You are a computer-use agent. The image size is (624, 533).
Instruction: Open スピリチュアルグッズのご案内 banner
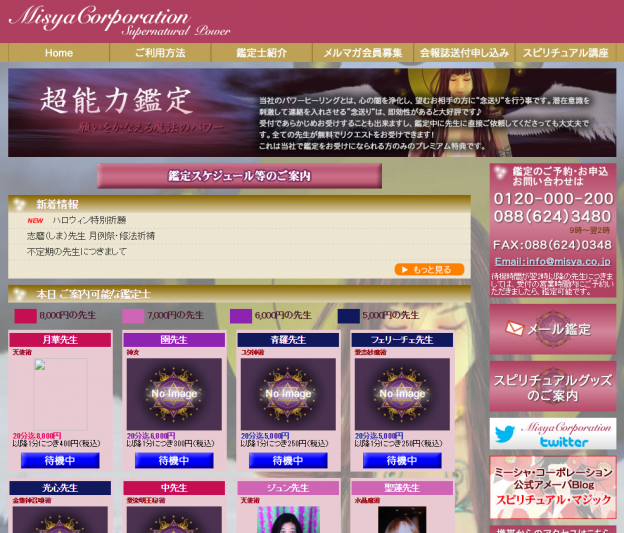(x=553, y=386)
